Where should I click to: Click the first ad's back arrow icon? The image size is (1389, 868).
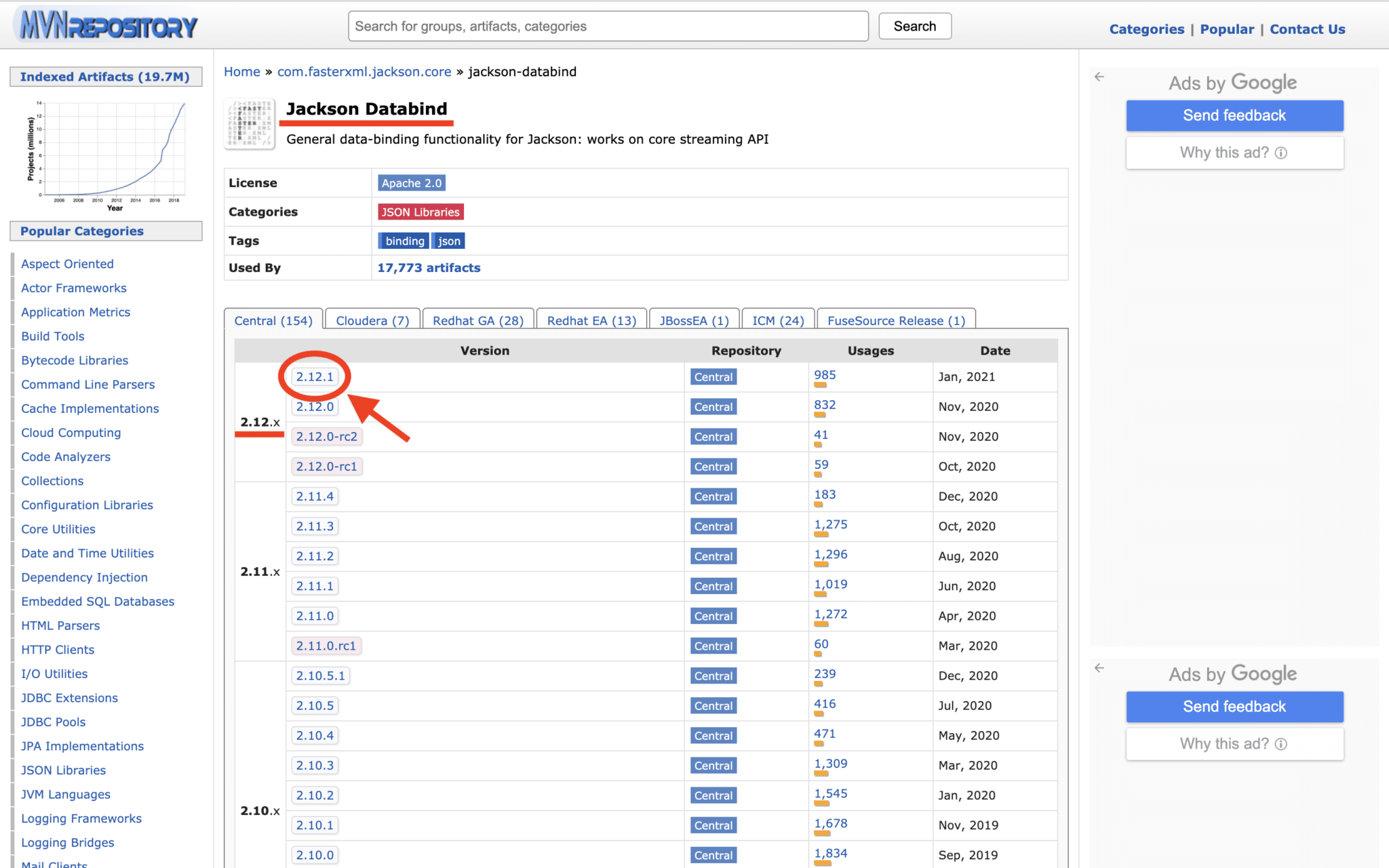pos(1099,77)
